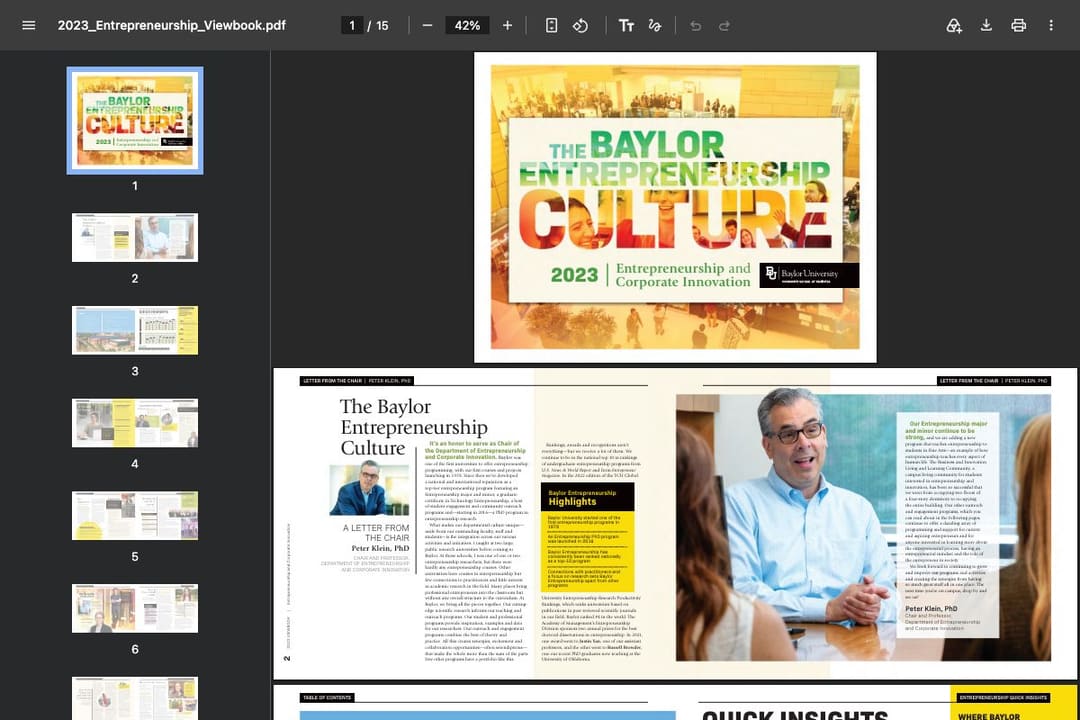Select the add text annotation tool

click(x=625, y=25)
